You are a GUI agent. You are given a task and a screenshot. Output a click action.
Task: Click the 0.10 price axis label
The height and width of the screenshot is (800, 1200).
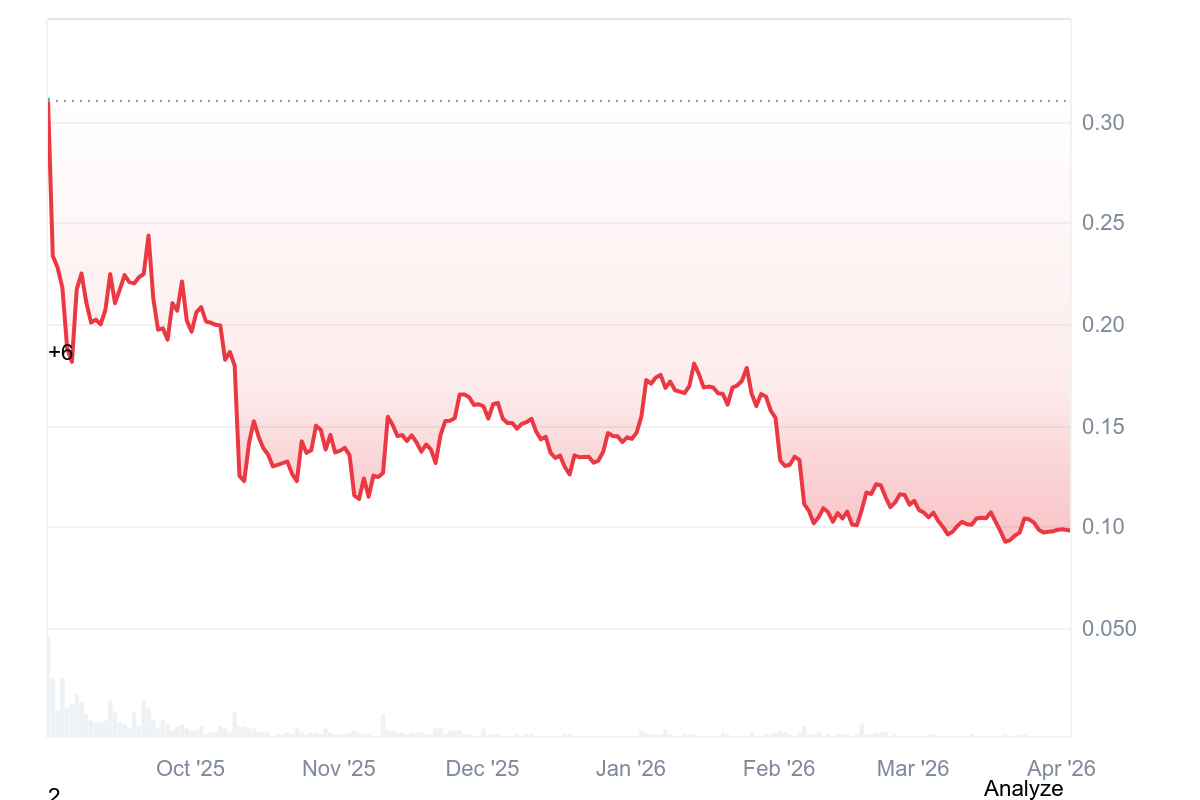(1103, 527)
